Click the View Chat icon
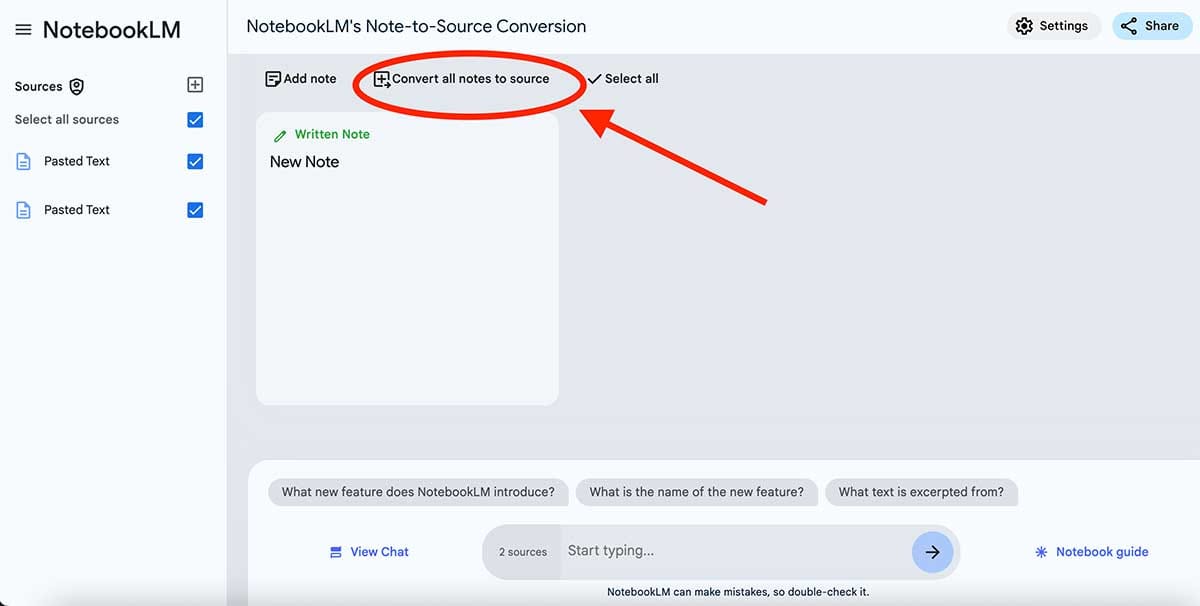This screenshot has height=606, width=1200. (x=337, y=551)
